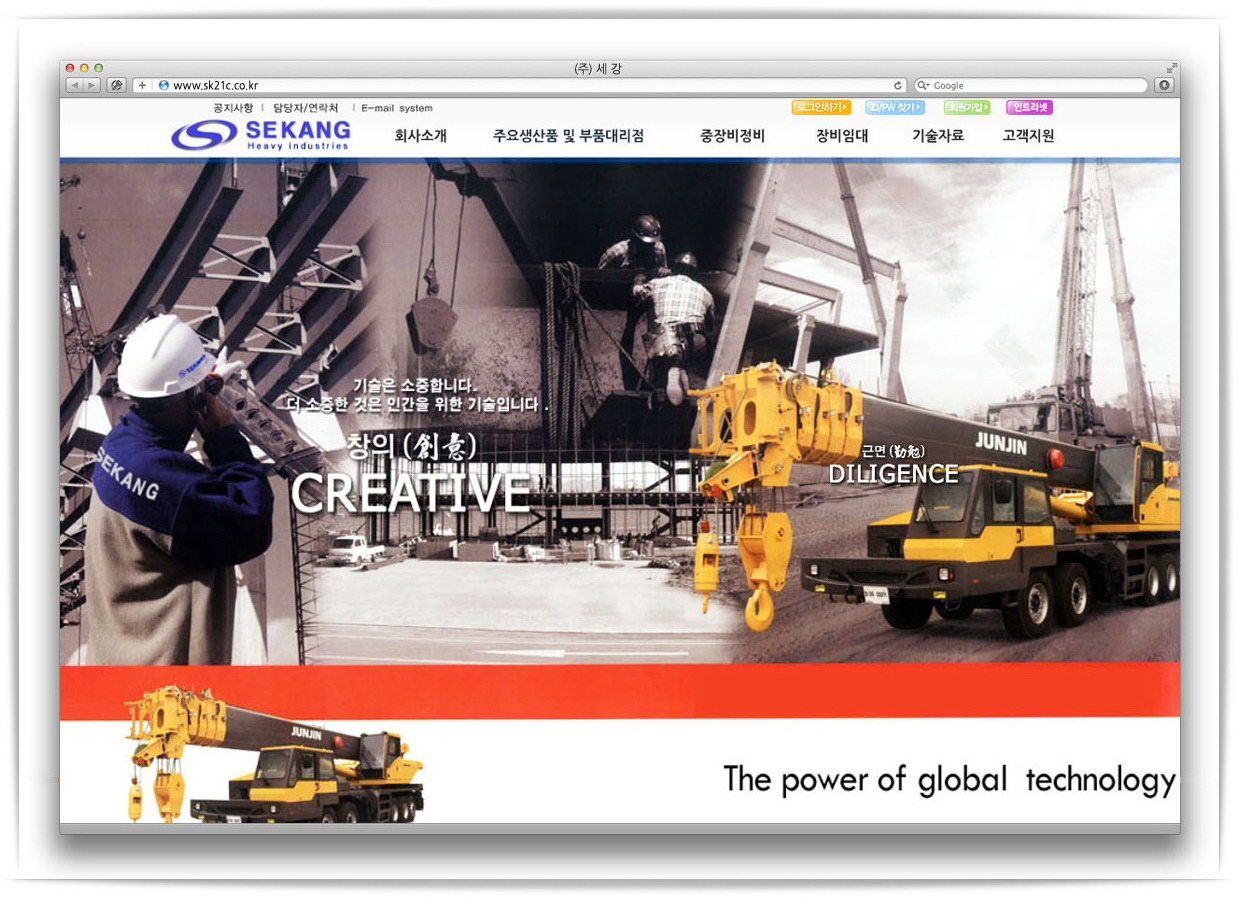Open the E-mail system link
This screenshot has width=1238, height=898.
pyautogui.click(x=397, y=108)
